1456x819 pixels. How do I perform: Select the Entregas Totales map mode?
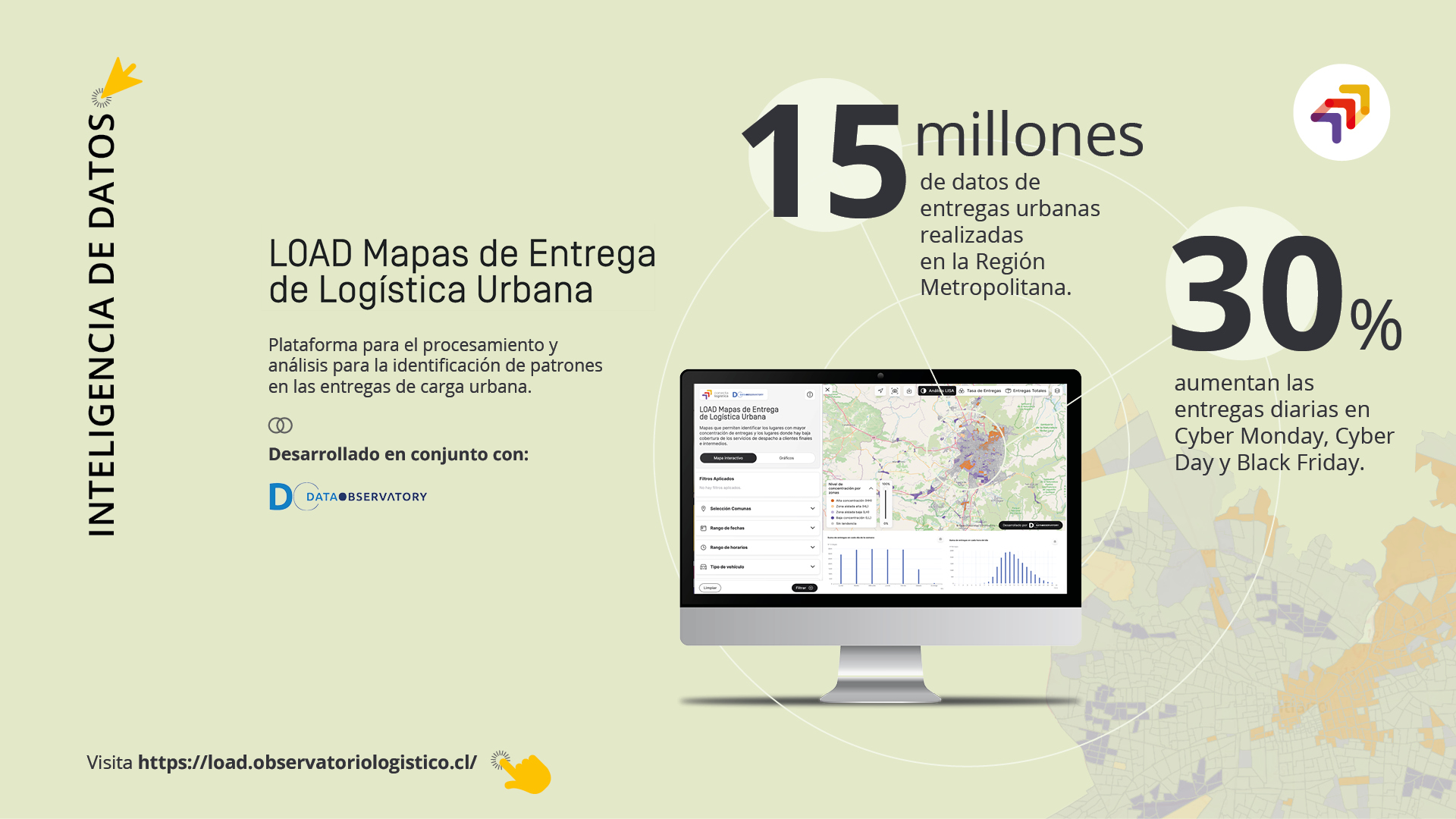[1026, 391]
